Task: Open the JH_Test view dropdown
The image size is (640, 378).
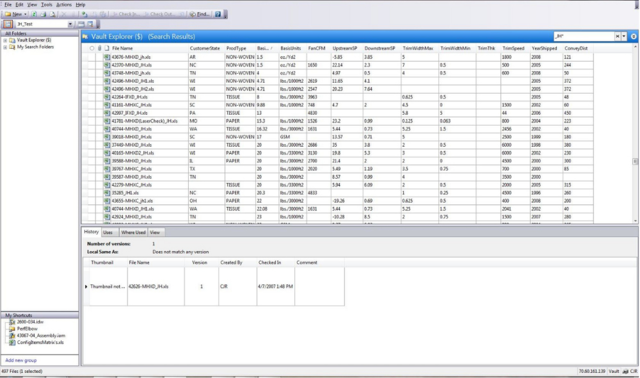Action: 70,24
